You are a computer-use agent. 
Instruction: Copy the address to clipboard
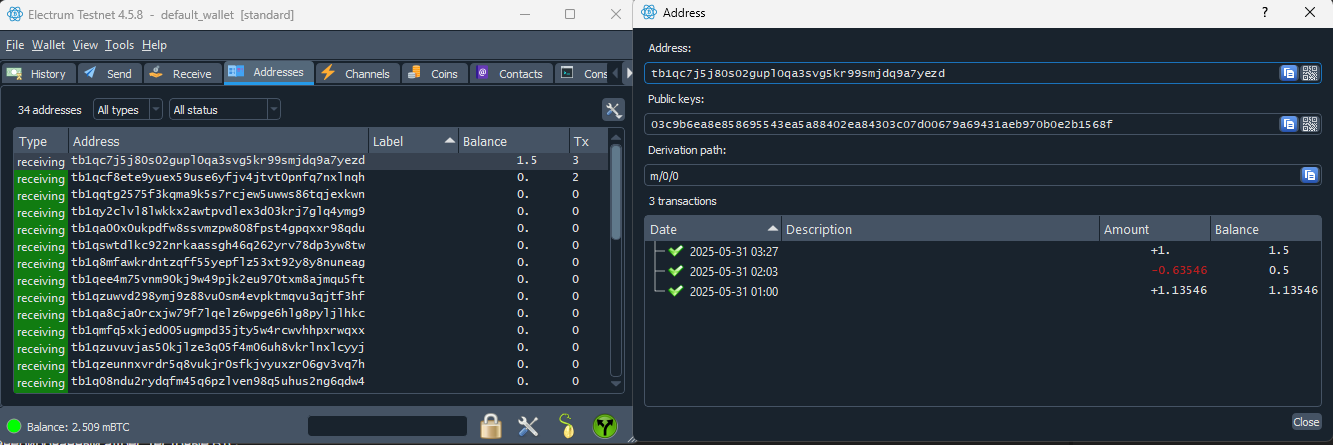pyautogui.click(x=1289, y=73)
